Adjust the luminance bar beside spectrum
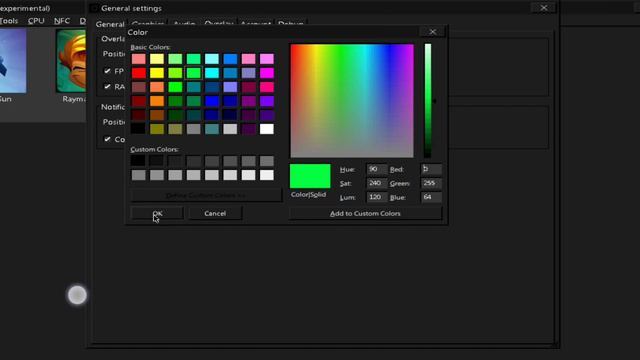 point(428,101)
